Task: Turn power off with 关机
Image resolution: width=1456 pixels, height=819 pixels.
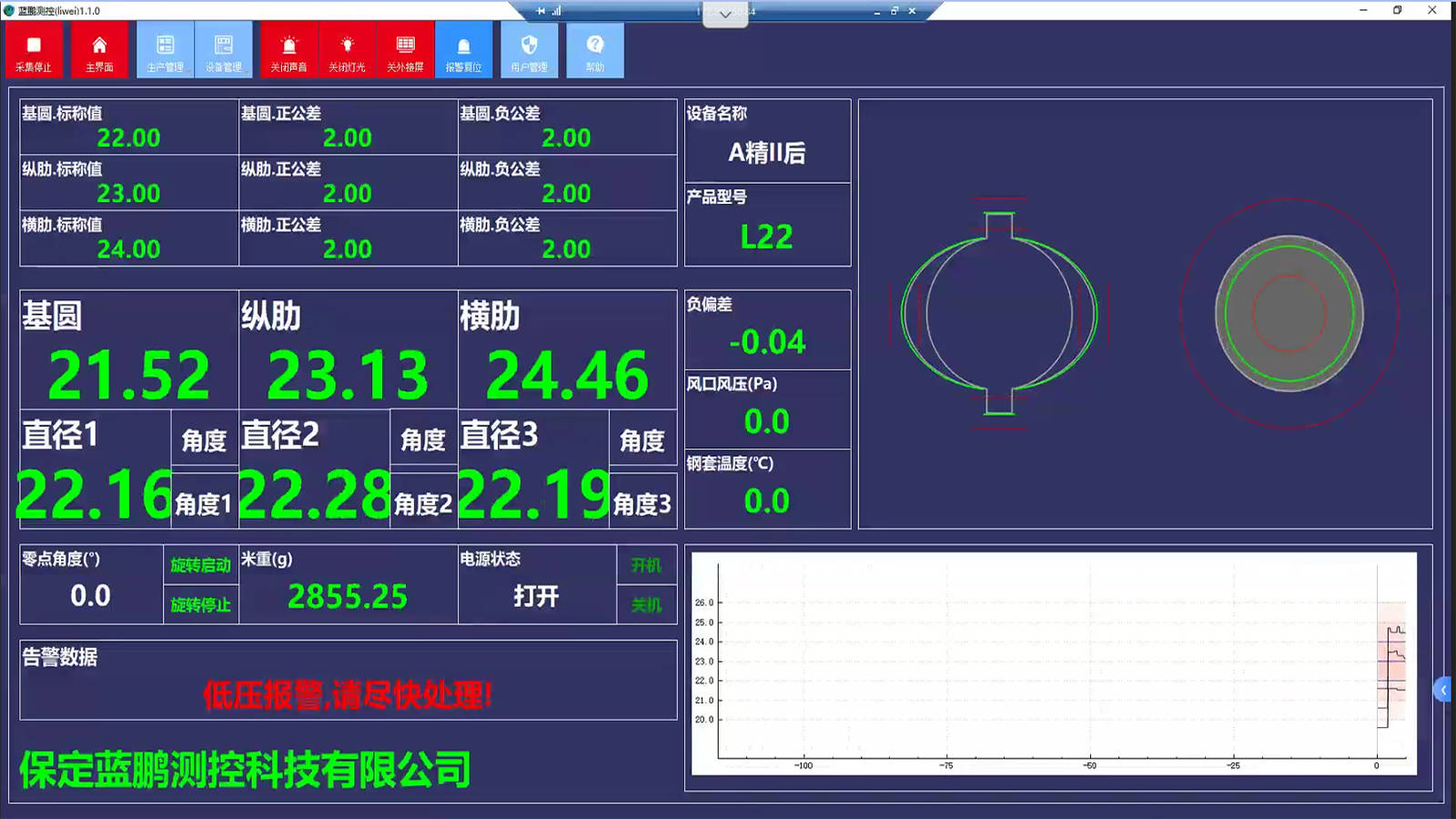Action: pyautogui.click(x=646, y=605)
